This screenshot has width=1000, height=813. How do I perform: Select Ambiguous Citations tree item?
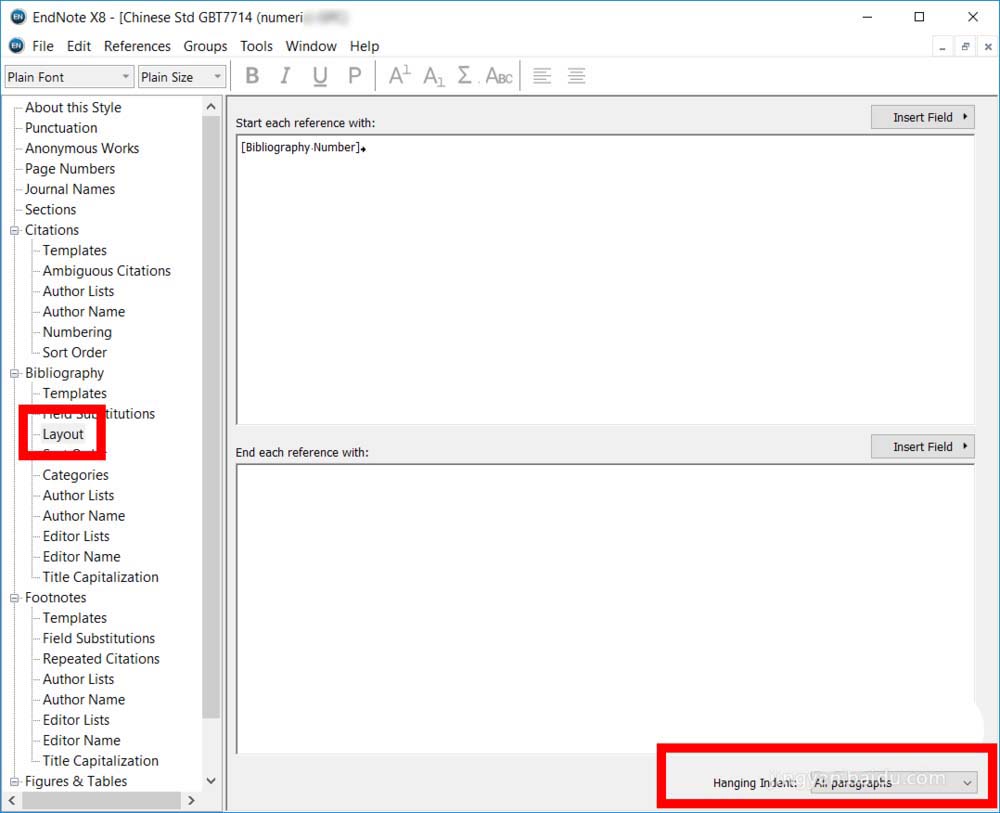pyautogui.click(x=107, y=270)
